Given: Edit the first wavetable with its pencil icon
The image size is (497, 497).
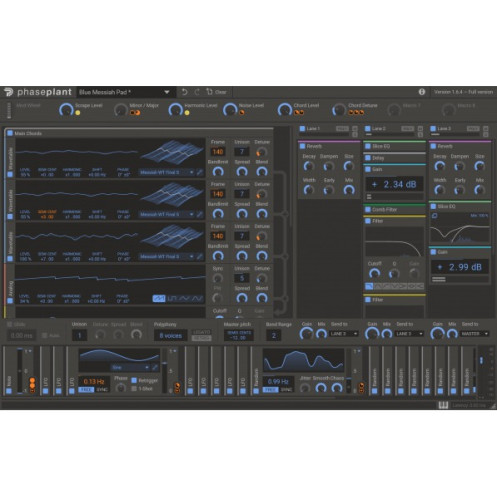Looking at the screenshot, I should click(x=200, y=172).
